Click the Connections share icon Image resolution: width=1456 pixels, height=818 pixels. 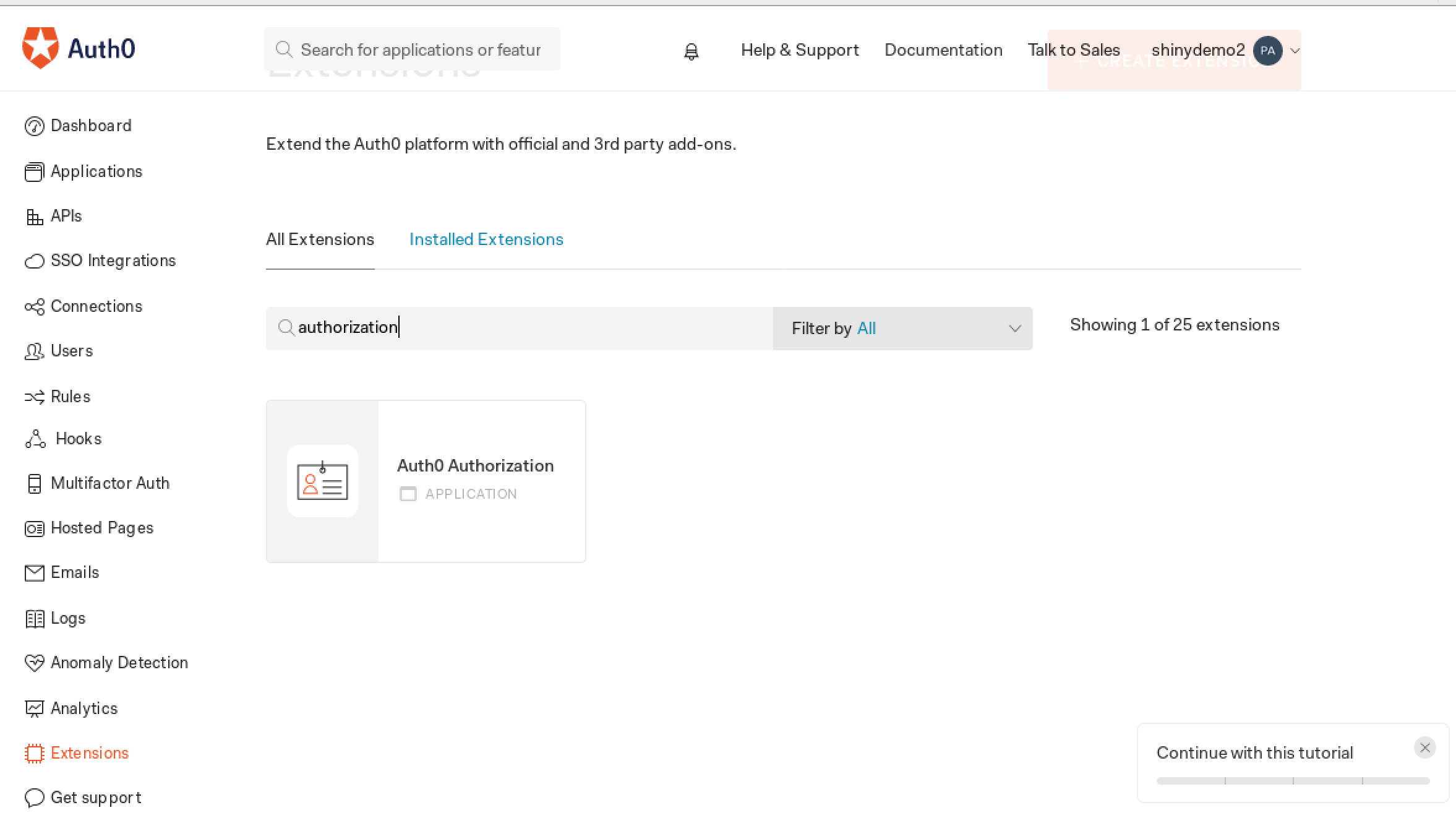pos(34,307)
